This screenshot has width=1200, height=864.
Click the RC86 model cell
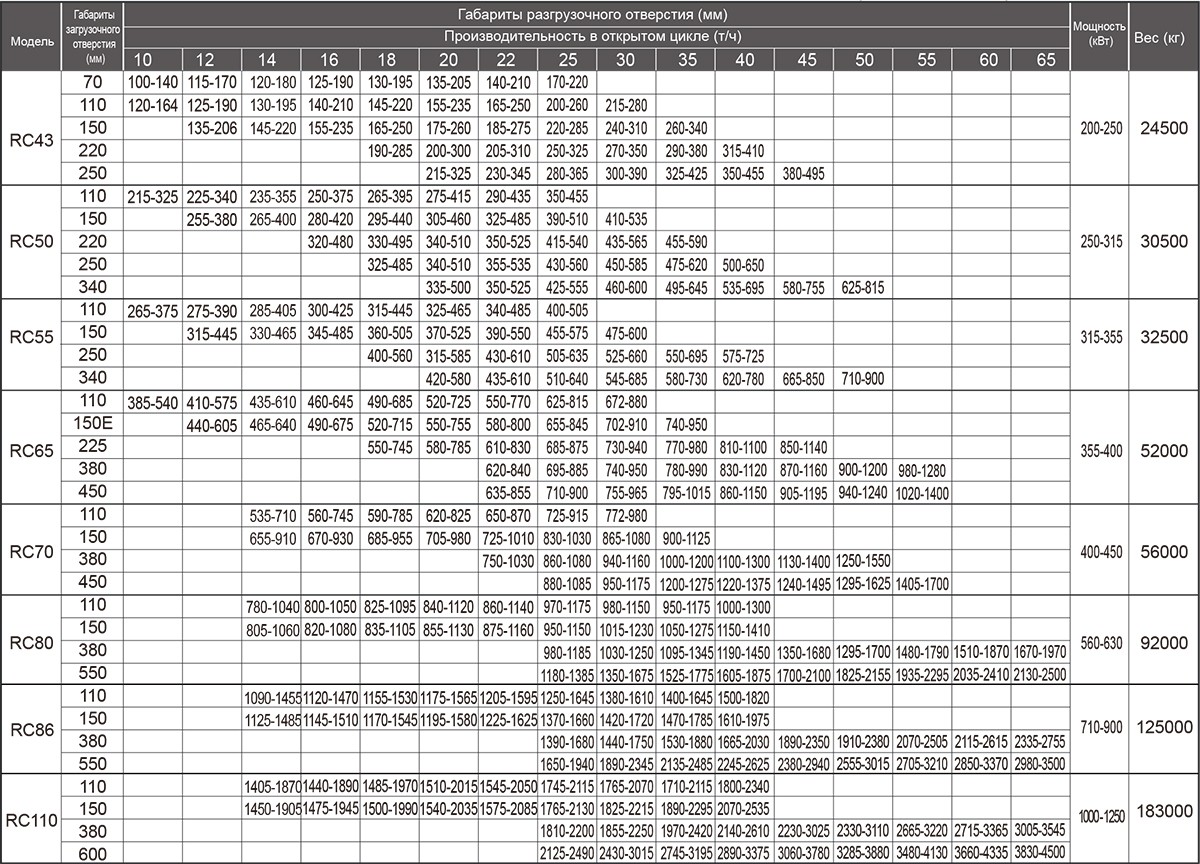[32, 728]
